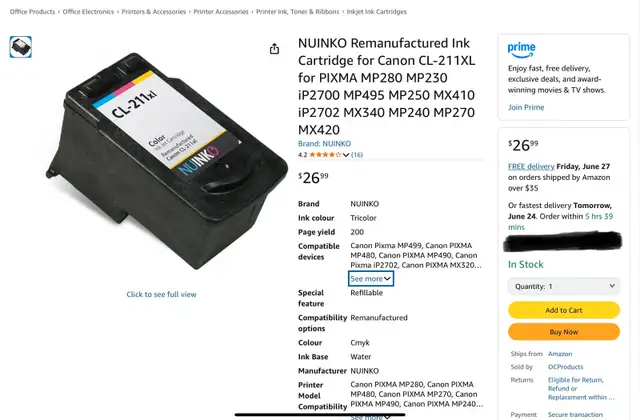This screenshot has width=640, height=420.
Task: Click the FREE delivery link
Action: (x=531, y=167)
